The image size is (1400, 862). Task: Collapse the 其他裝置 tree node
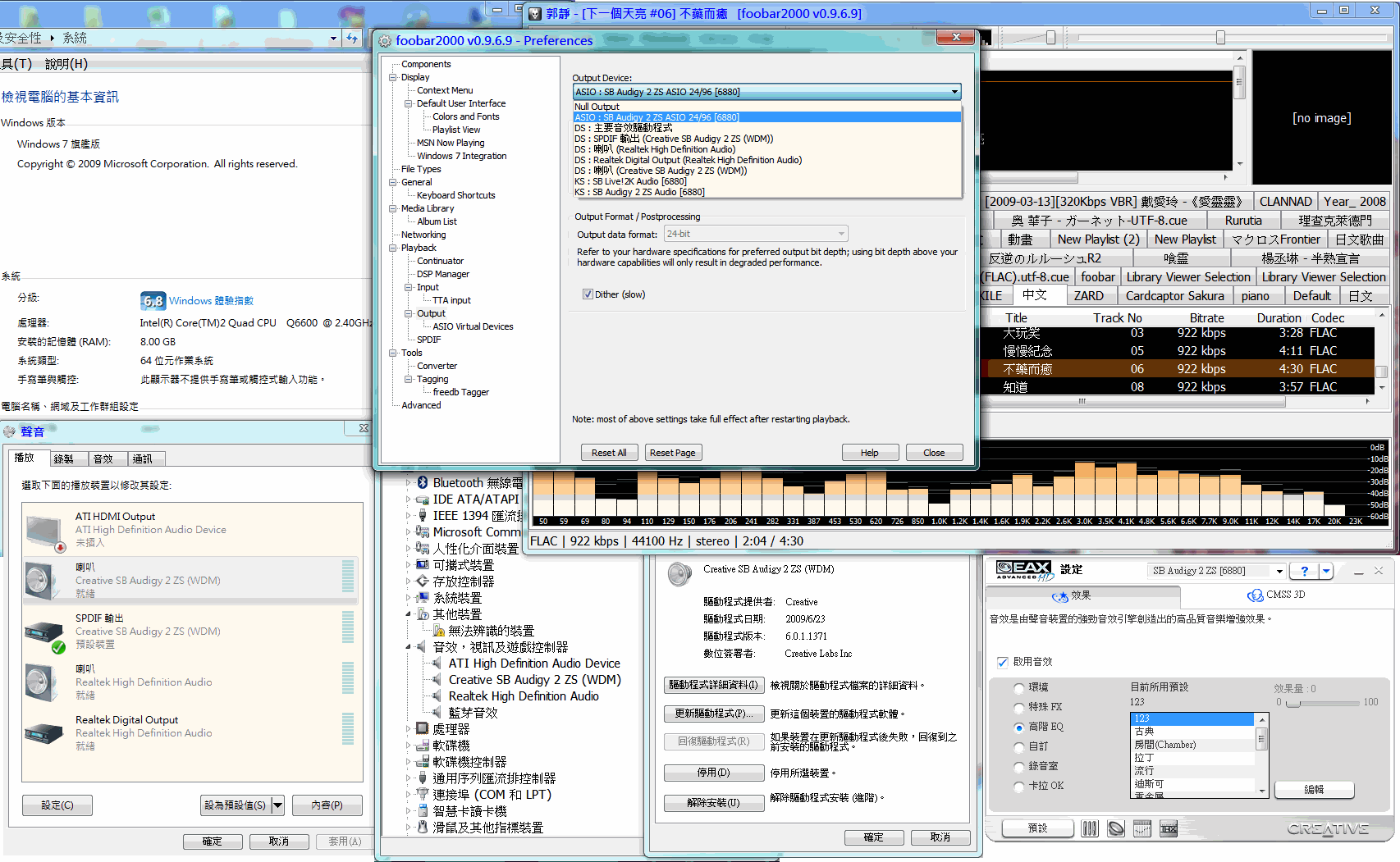click(408, 614)
